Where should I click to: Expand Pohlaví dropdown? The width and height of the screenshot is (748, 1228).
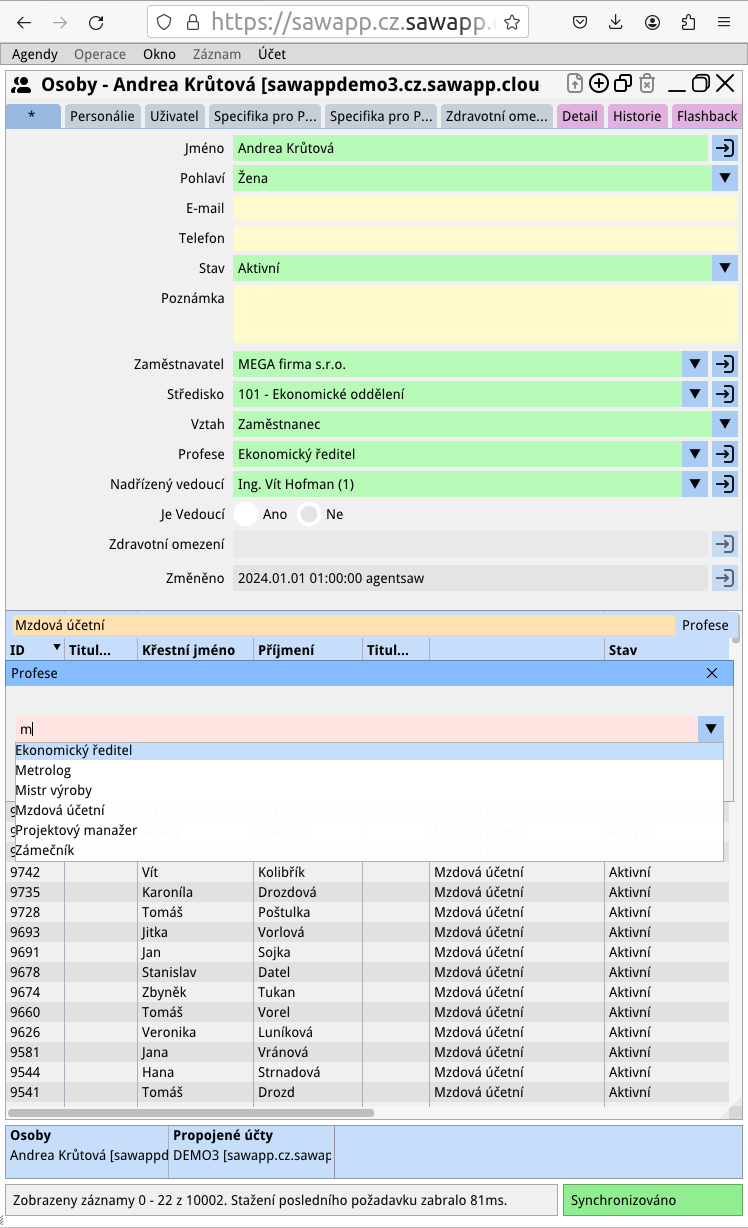click(724, 178)
